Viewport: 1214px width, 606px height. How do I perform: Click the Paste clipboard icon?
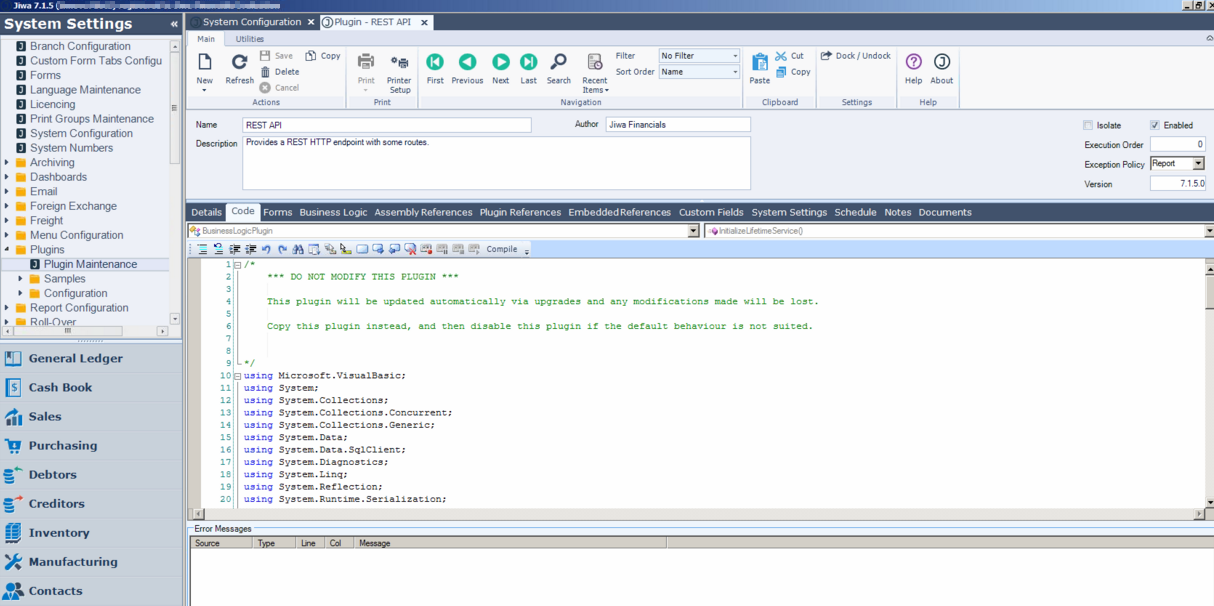[760, 64]
